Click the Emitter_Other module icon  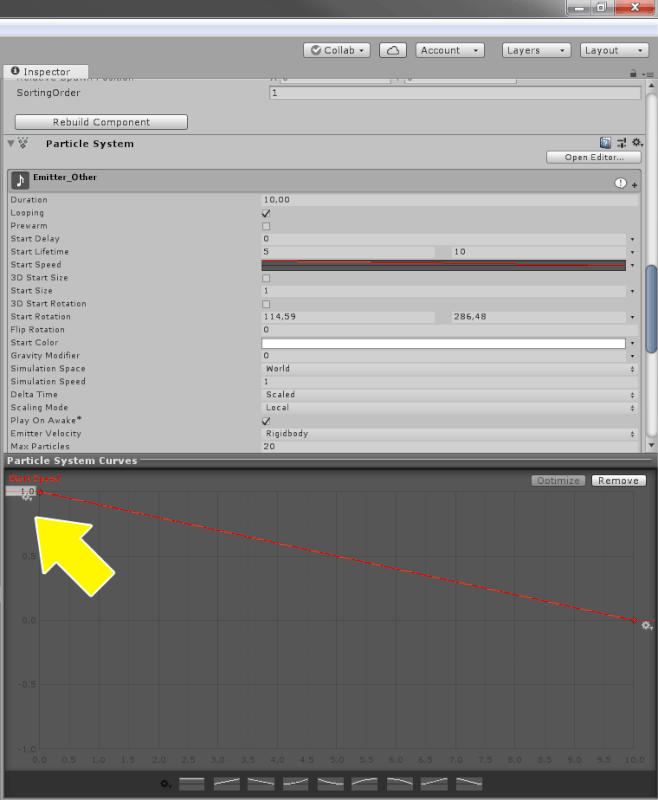[20, 180]
